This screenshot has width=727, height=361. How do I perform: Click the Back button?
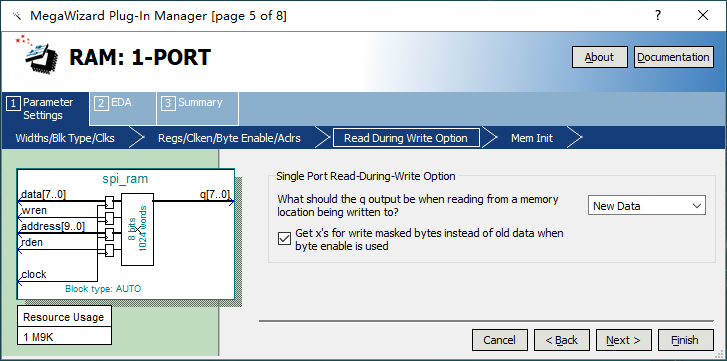[x=561, y=340]
